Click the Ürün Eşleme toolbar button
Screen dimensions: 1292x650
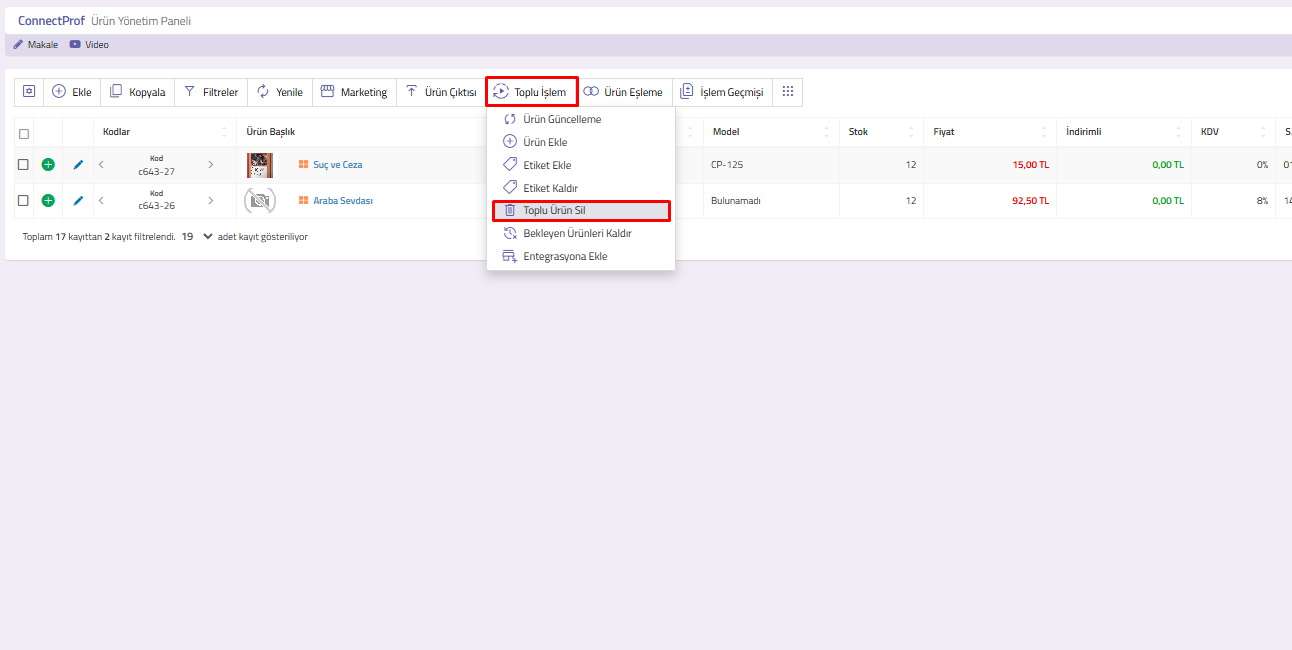(623, 92)
